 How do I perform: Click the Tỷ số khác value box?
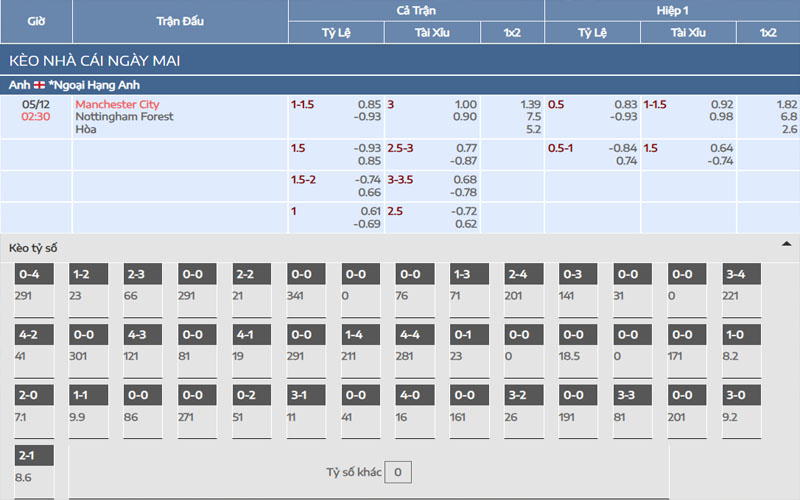(x=398, y=472)
